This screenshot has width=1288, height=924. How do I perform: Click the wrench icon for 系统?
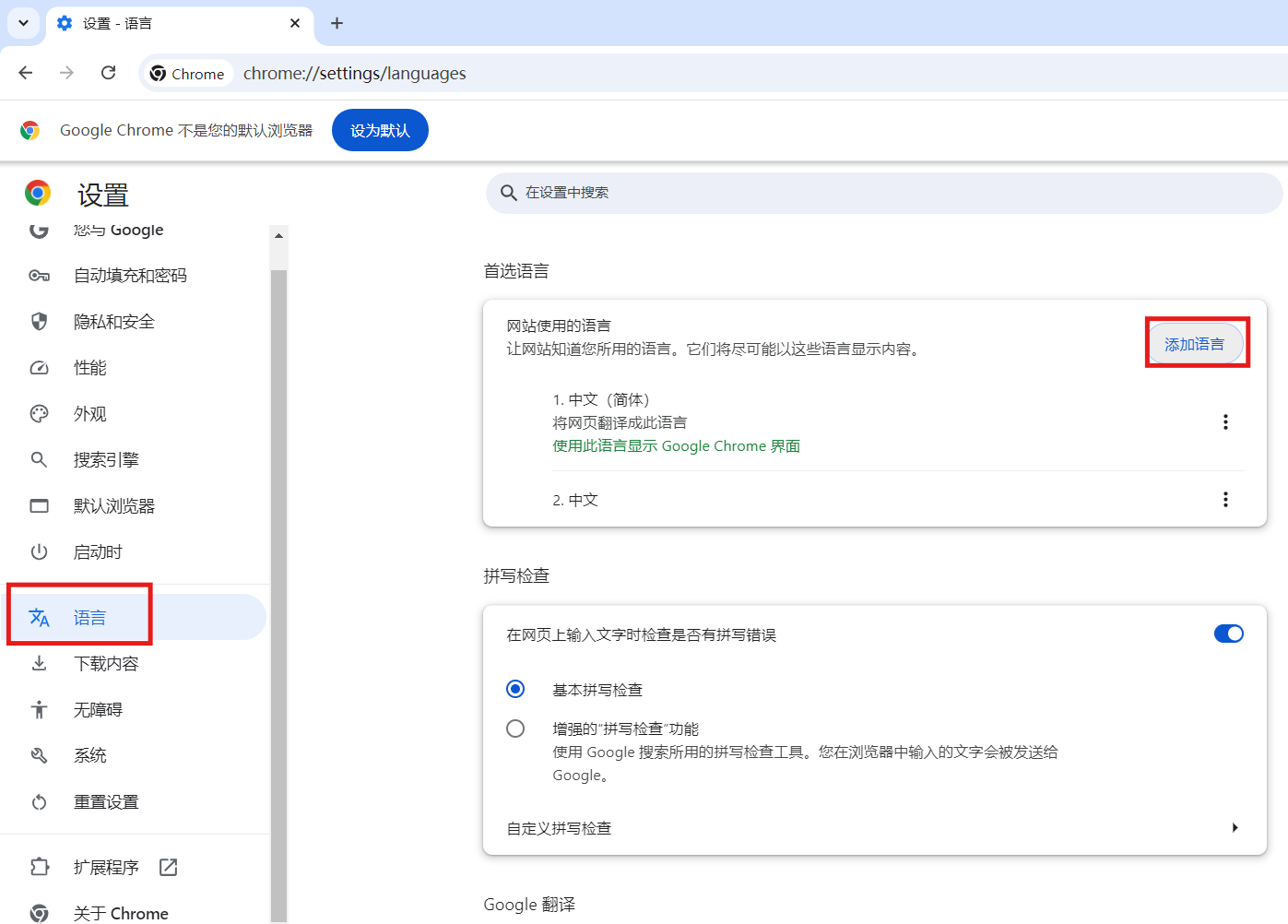[x=39, y=755]
